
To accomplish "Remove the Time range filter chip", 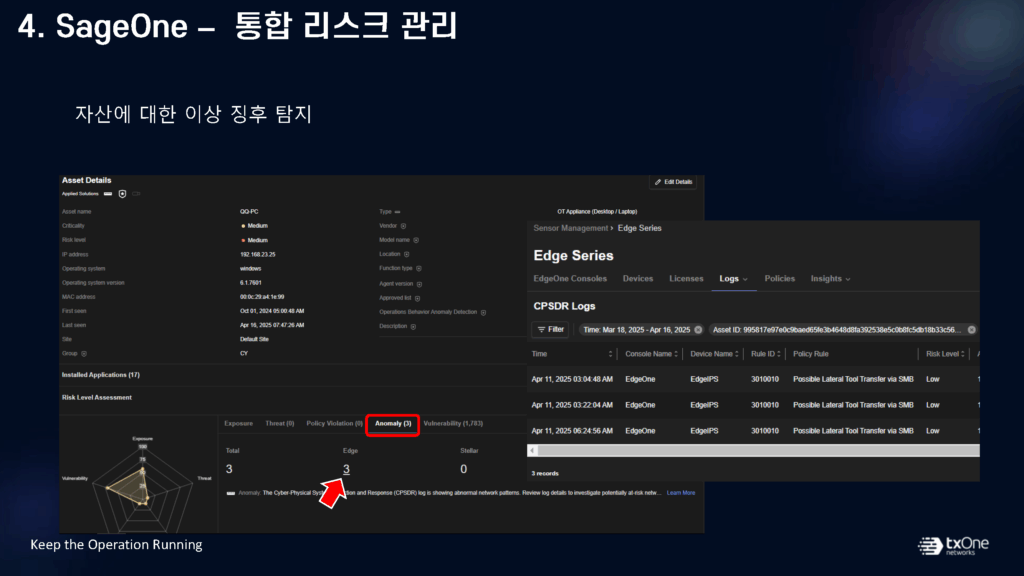I will point(698,329).
